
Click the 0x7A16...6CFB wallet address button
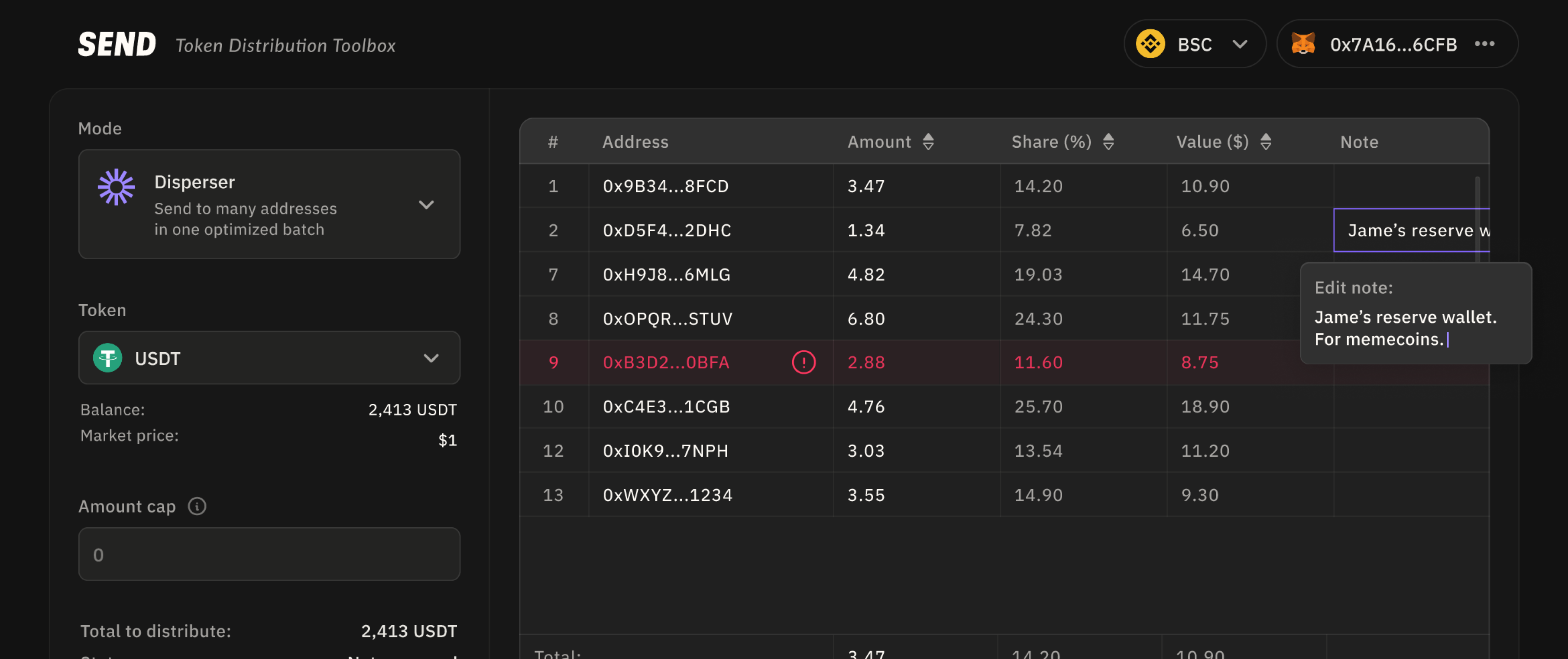point(1393,45)
